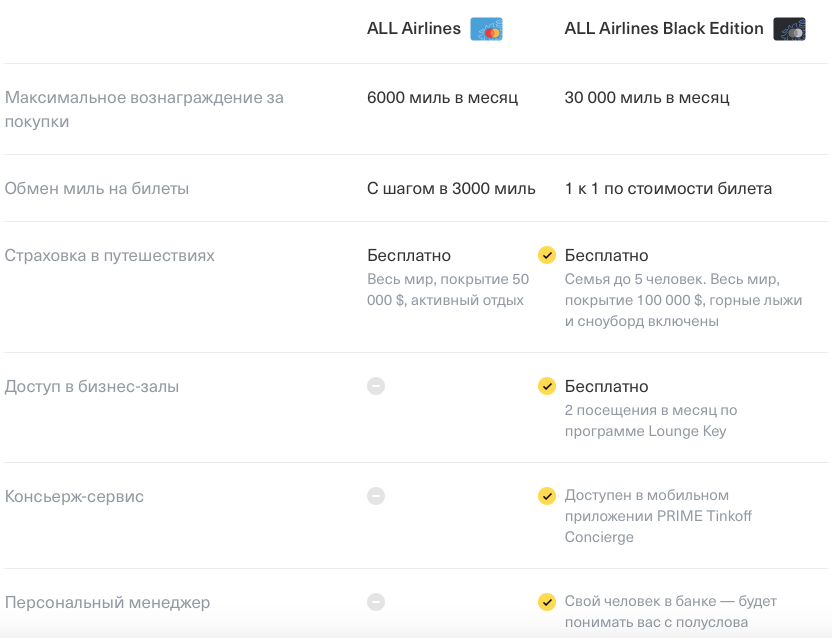
Task: Click gray minus icon in Персональный менеджер row
Action: coord(376,602)
